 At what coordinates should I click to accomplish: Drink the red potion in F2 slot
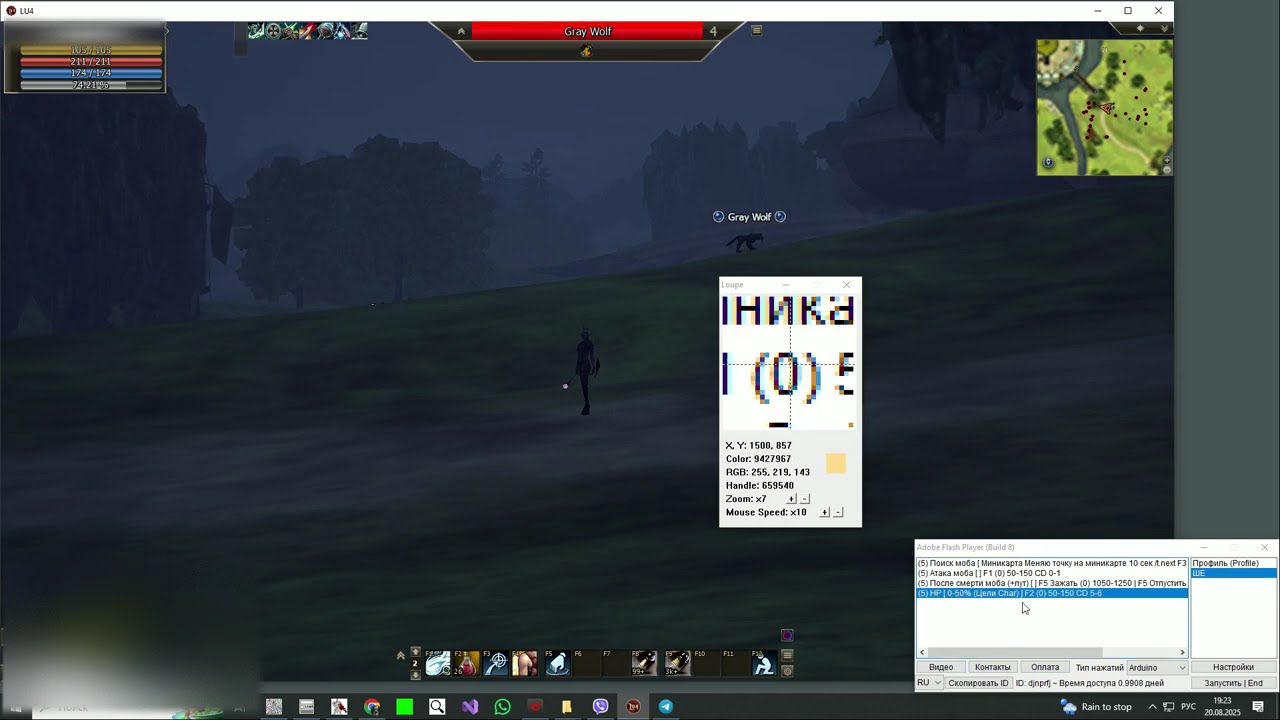(467, 663)
